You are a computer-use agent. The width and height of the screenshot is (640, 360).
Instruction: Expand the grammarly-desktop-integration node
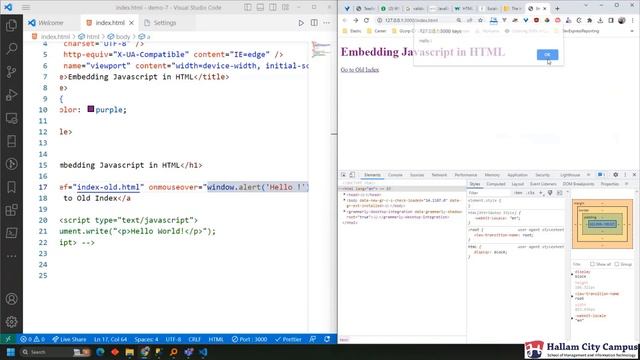point(344,211)
